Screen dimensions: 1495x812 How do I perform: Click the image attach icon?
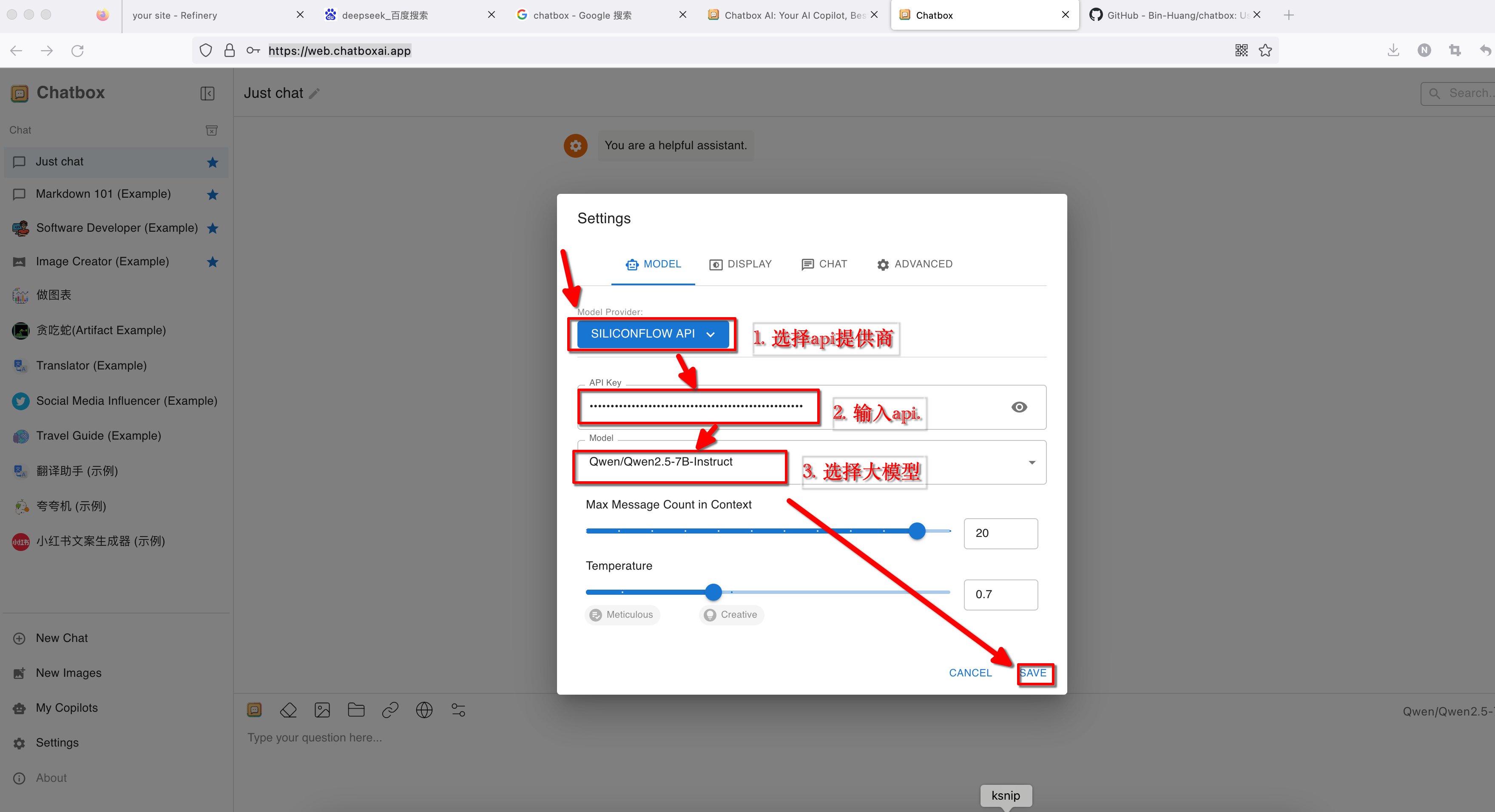[322, 710]
